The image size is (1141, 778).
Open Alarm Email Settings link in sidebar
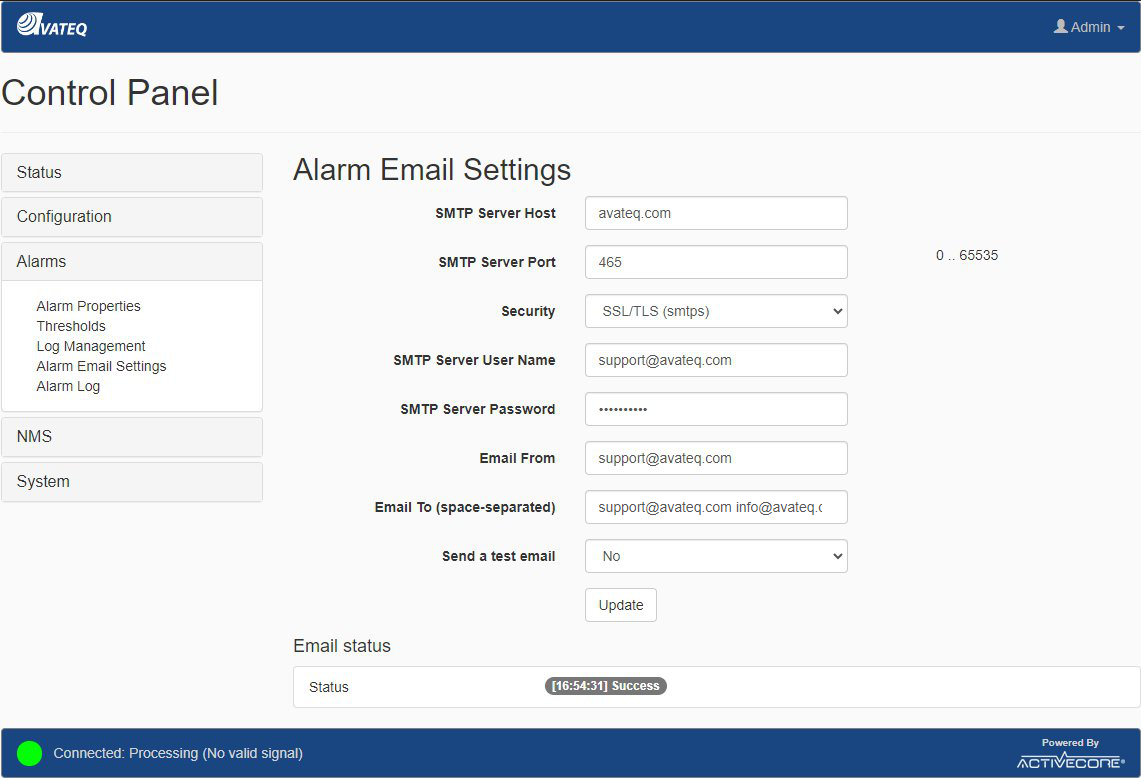coord(101,366)
